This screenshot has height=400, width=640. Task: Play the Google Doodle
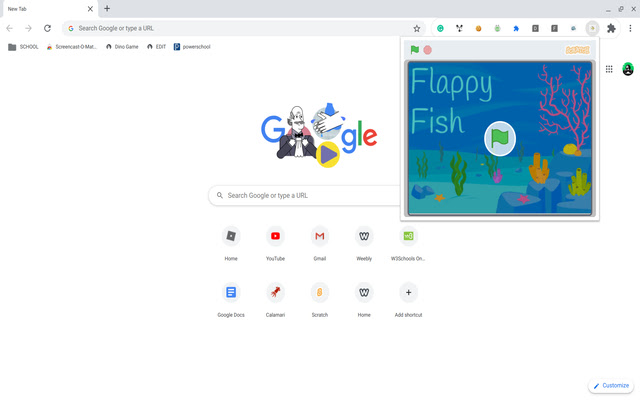[328, 155]
